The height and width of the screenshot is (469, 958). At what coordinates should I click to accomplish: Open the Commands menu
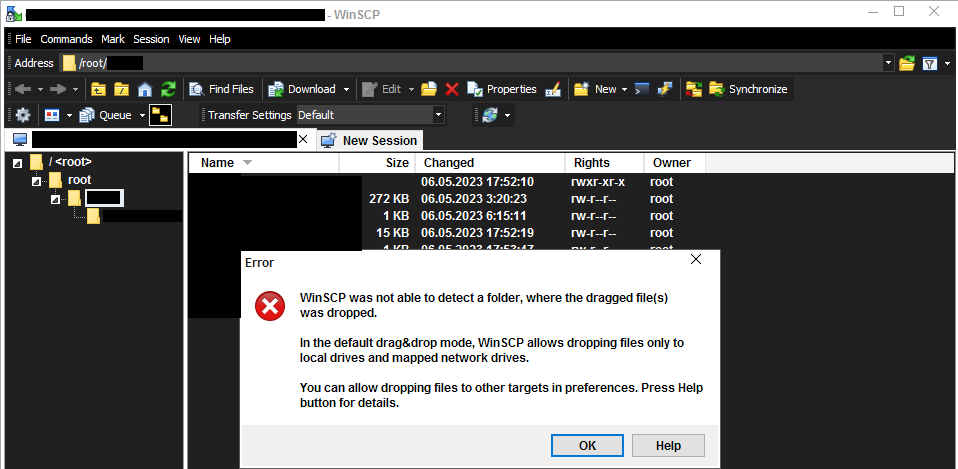[66, 39]
